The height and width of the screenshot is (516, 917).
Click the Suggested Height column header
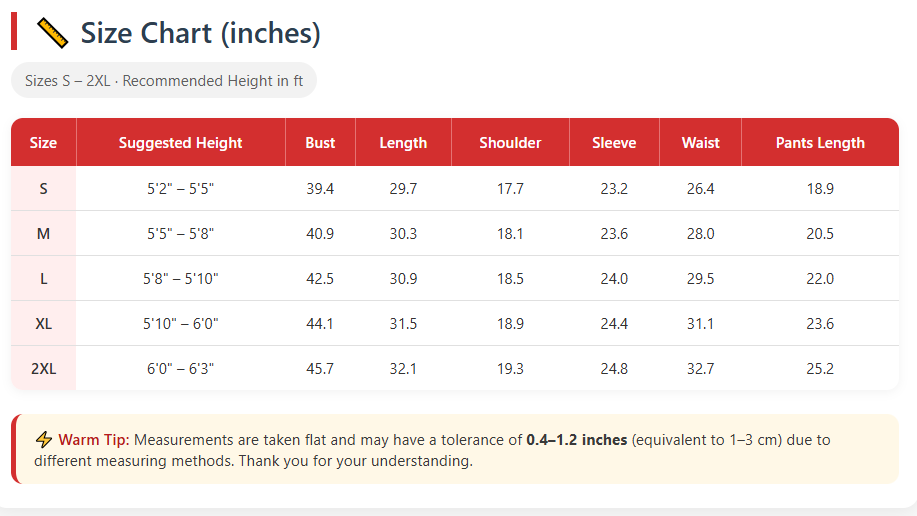[180, 143]
